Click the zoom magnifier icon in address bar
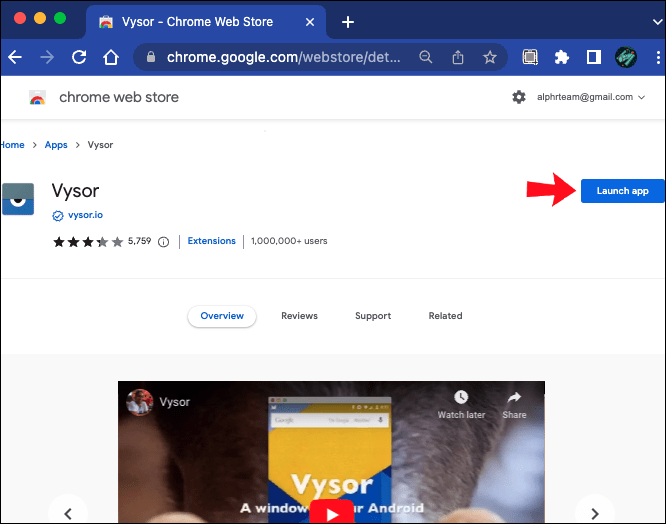 (x=426, y=57)
